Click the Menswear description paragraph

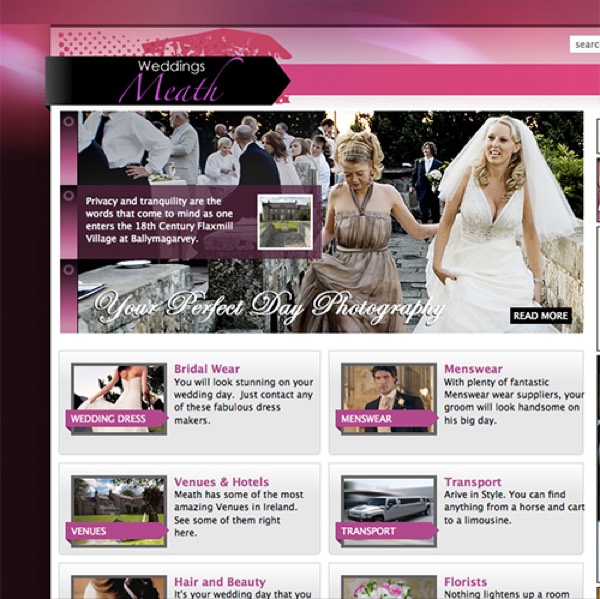coord(514,401)
